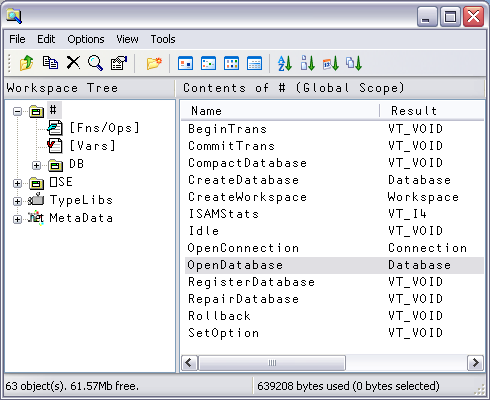Screen dimensions: 490x400
Task: Open the Options menu
Action: coord(86,39)
